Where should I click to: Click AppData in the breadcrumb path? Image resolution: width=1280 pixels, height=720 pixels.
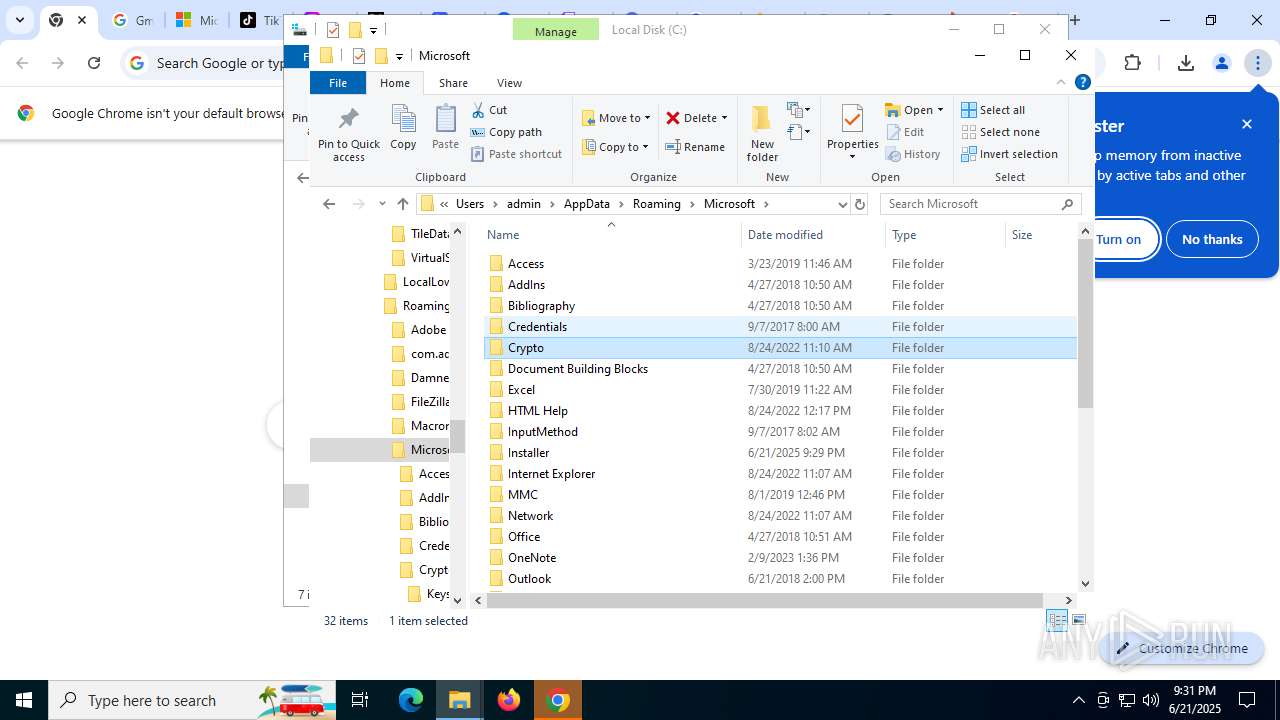[586, 204]
